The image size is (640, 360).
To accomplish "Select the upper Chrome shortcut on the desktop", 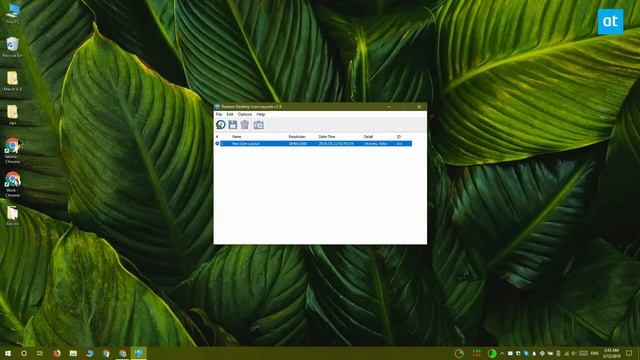I will point(13,151).
